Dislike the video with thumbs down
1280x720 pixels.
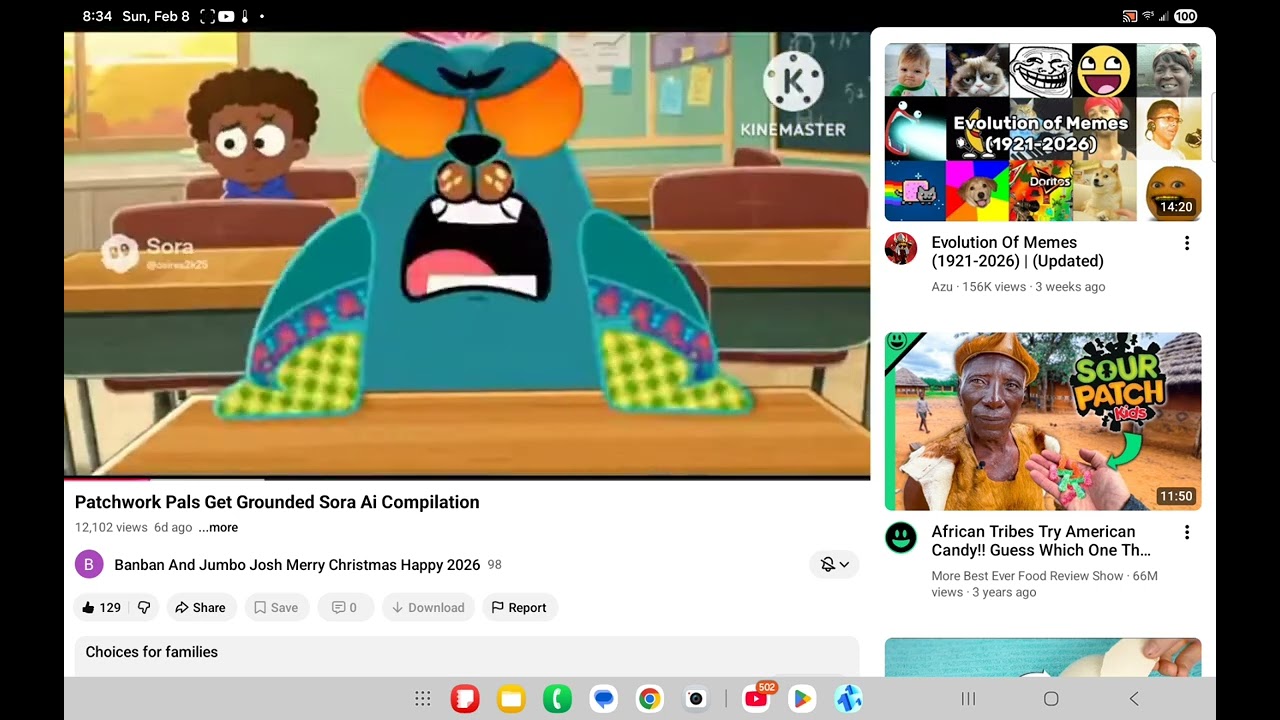click(x=144, y=607)
